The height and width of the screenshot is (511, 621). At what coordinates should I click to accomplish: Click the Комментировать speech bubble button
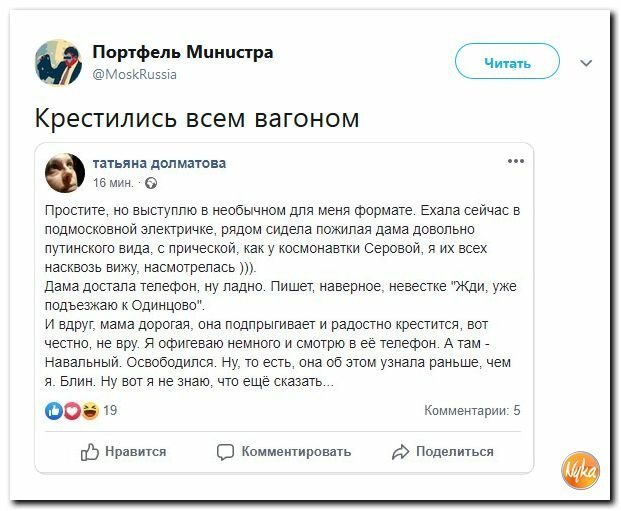pyautogui.click(x=284, y=452)
